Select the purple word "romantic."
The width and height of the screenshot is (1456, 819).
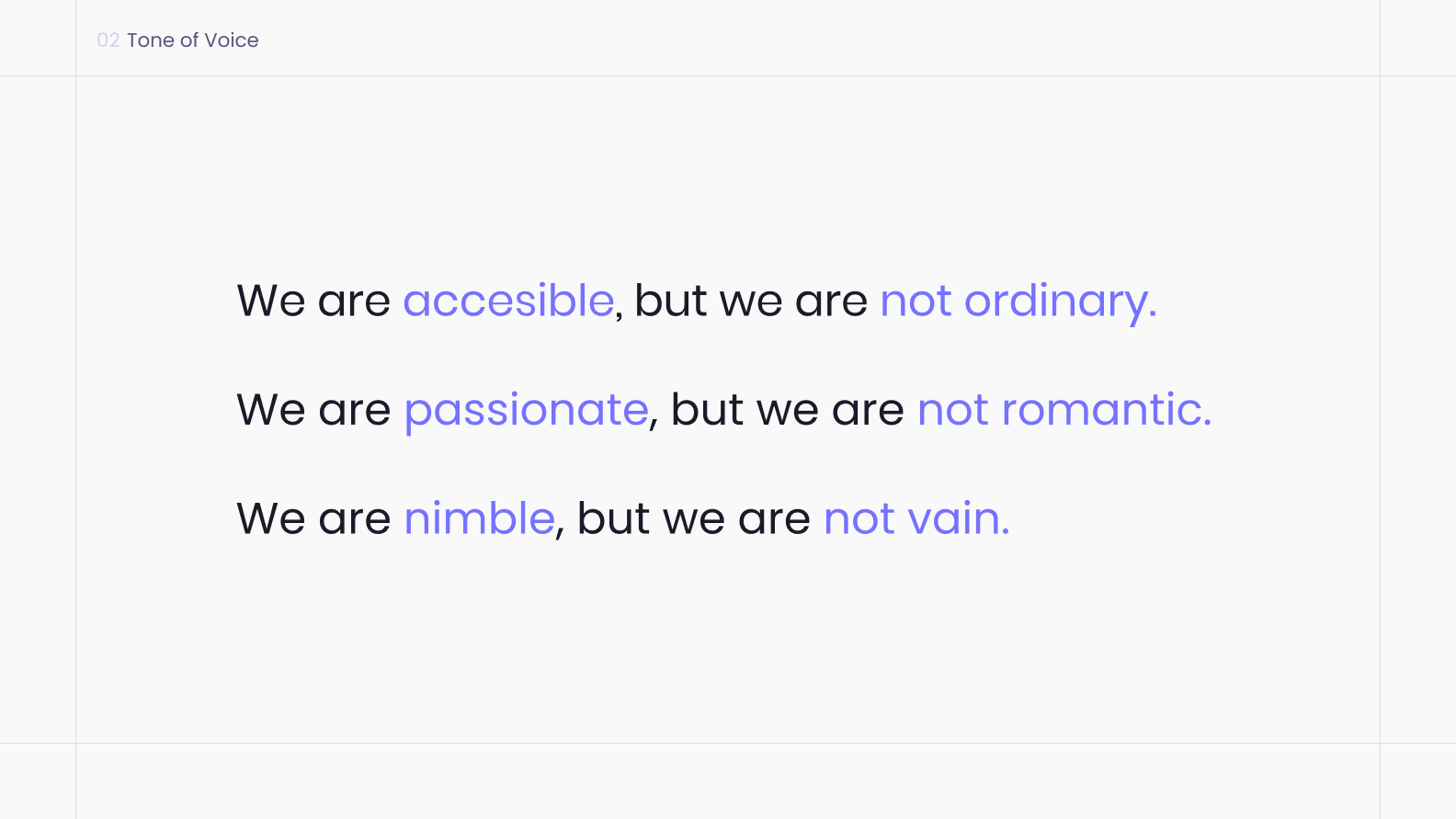1107,410
